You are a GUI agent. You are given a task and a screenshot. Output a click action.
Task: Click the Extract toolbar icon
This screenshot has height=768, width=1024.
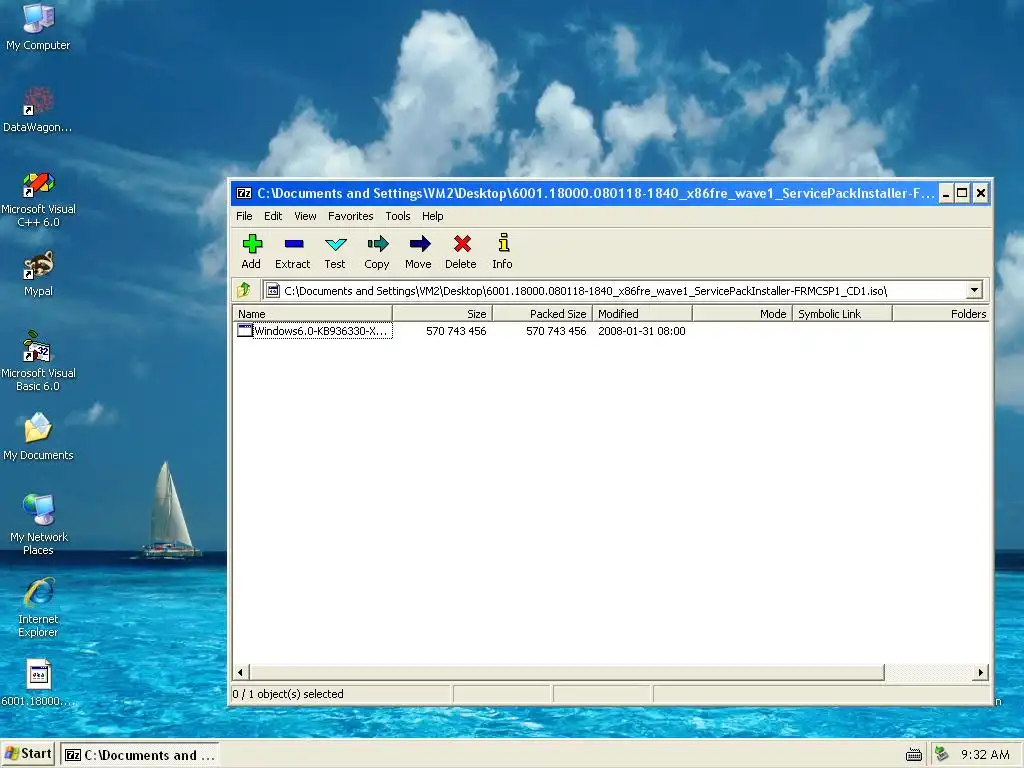tap(293, 244)
